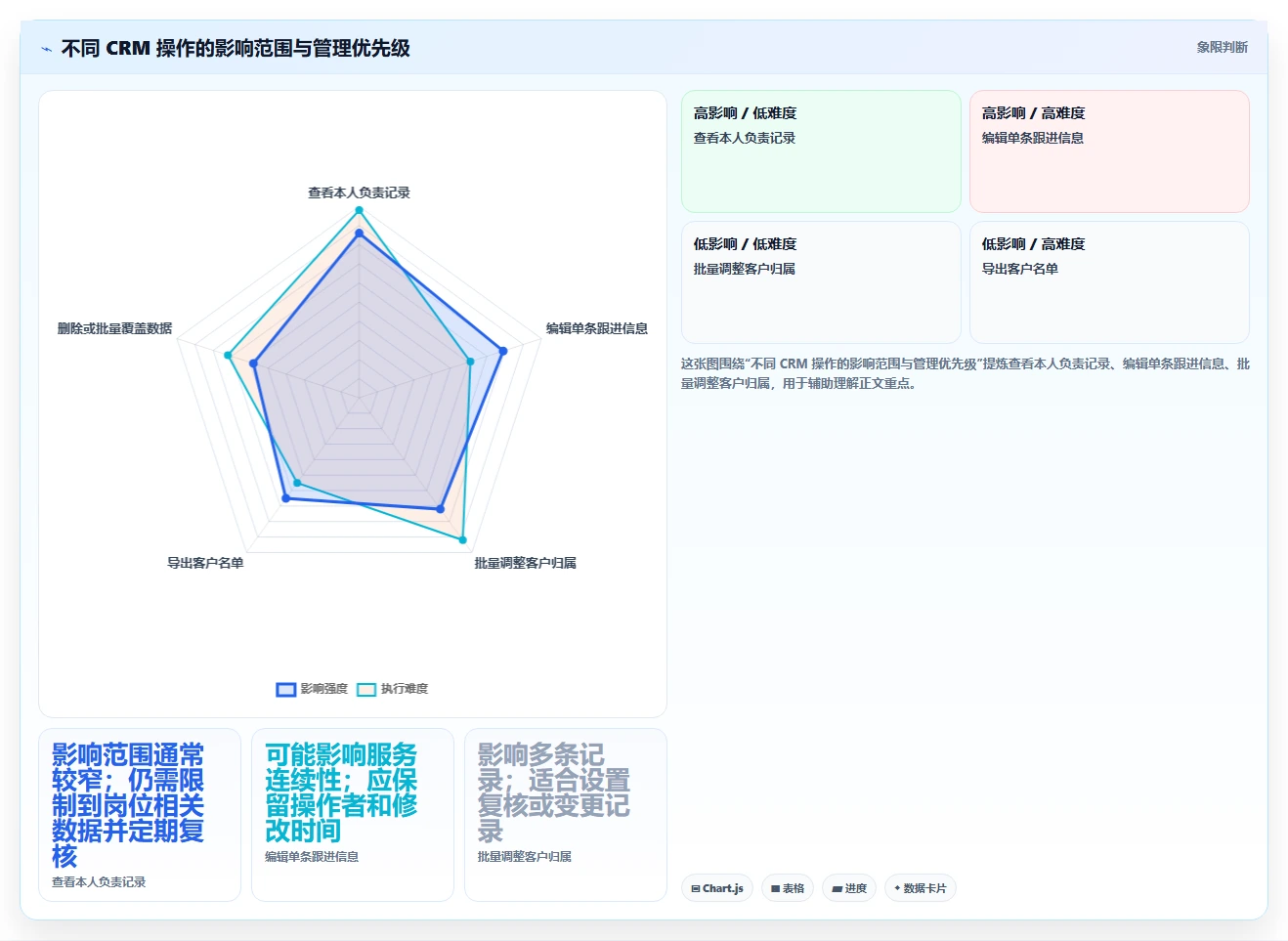Click the blue 影响强度 point on the 批量调整客户归属 axis
Image resolution: width=1288 pixels, height=941 pixels.
[x=441, y=509]
